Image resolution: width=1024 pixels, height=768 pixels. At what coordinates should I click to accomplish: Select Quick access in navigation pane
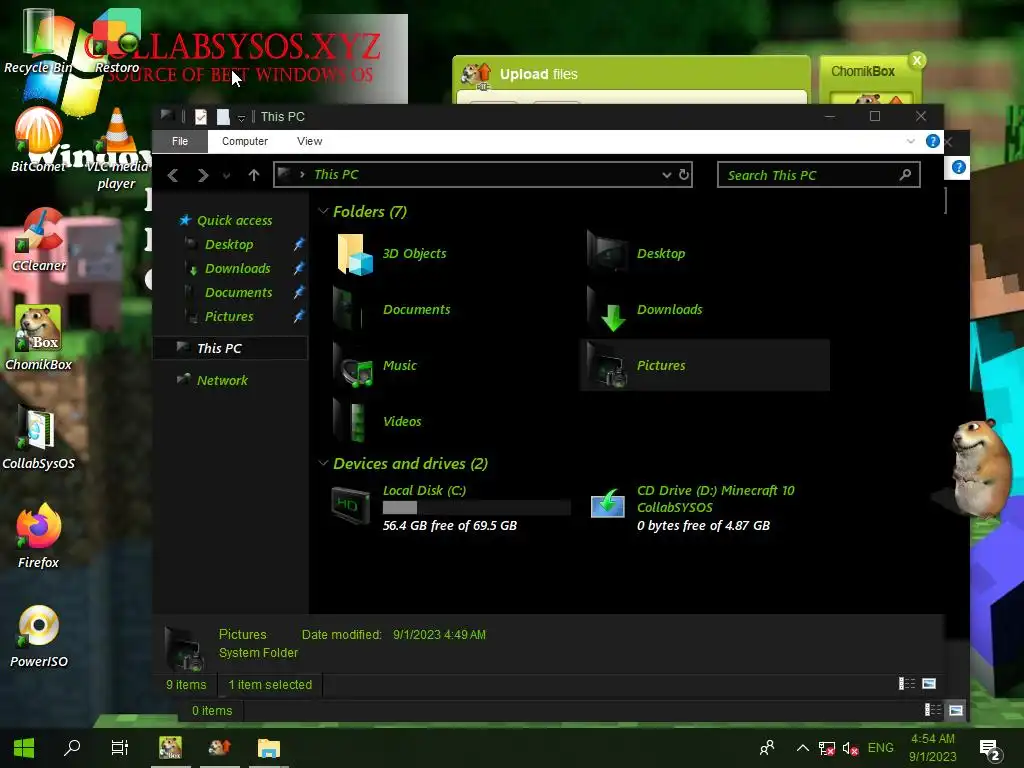(x=234, y=220)
